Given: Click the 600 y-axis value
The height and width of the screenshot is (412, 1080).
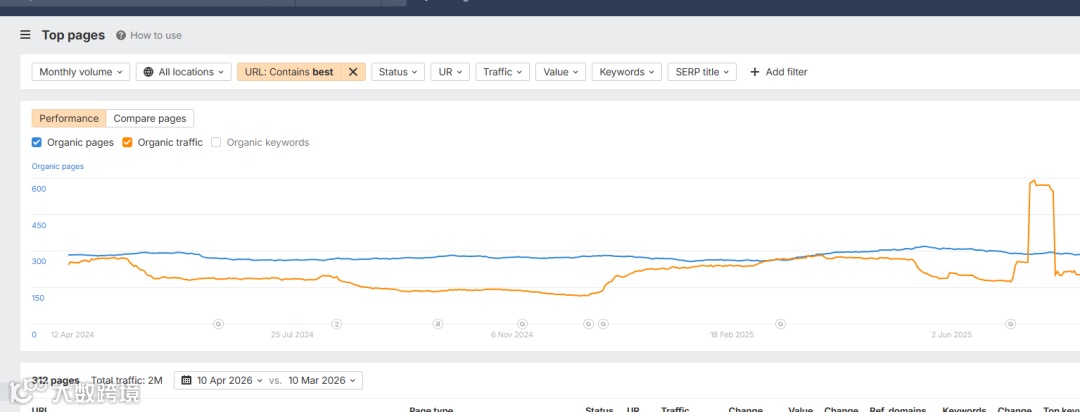Looking at the screenshot, I should pos(39,189).
